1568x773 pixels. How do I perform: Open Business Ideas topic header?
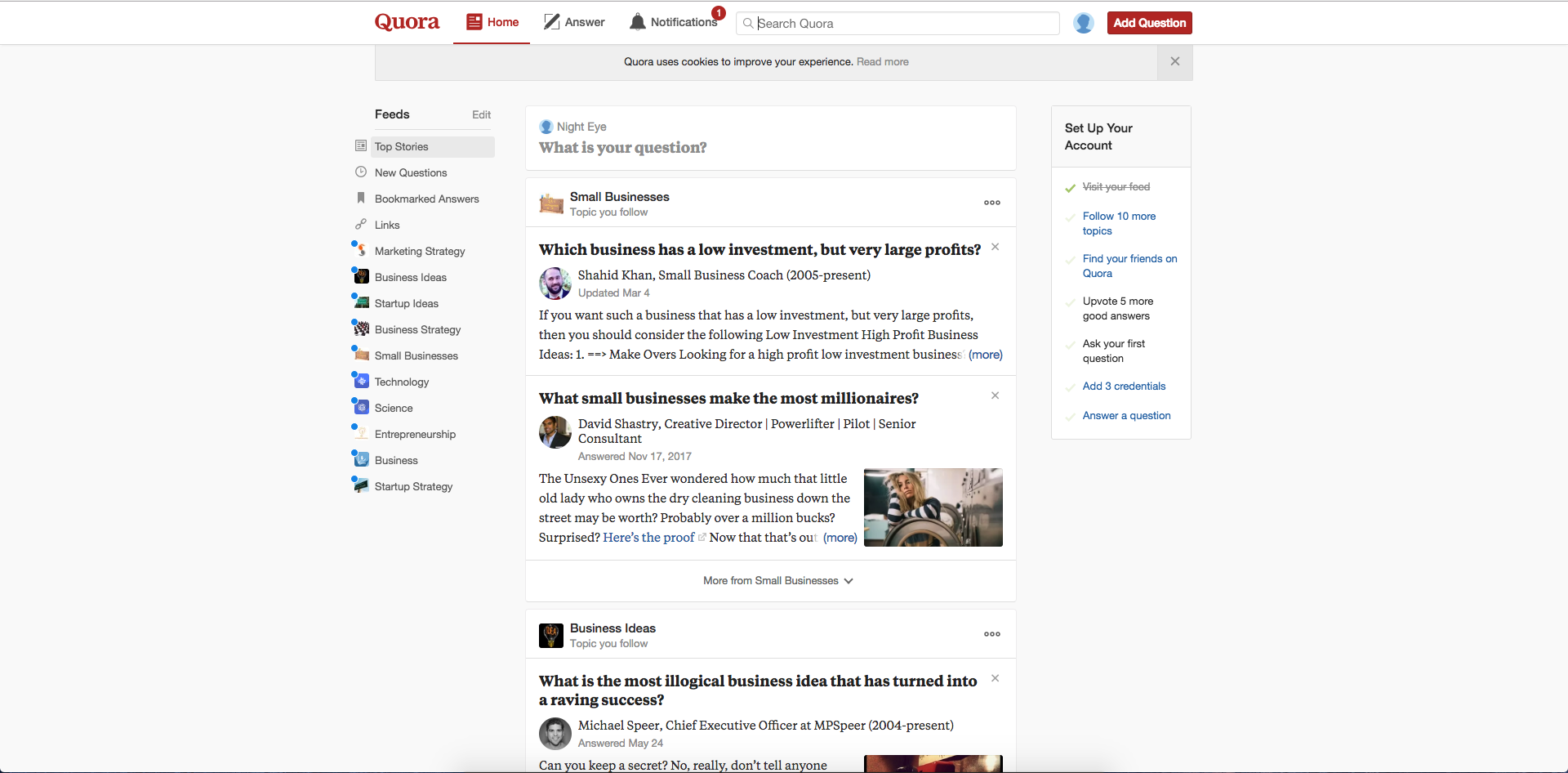pos(612,628)
